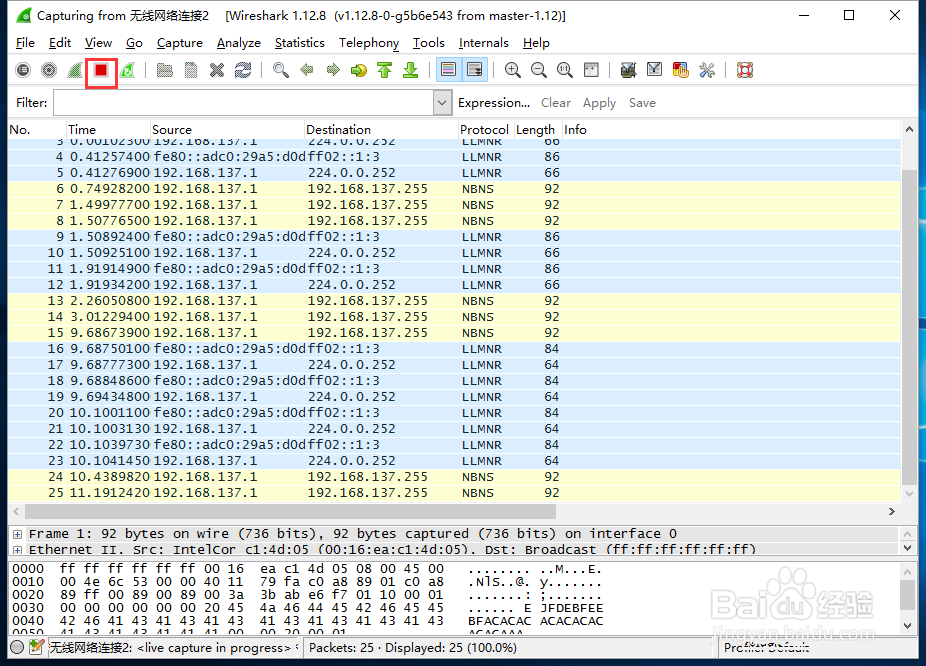Open the Analyze menu
926x666 pixels.
pos(239,43)
